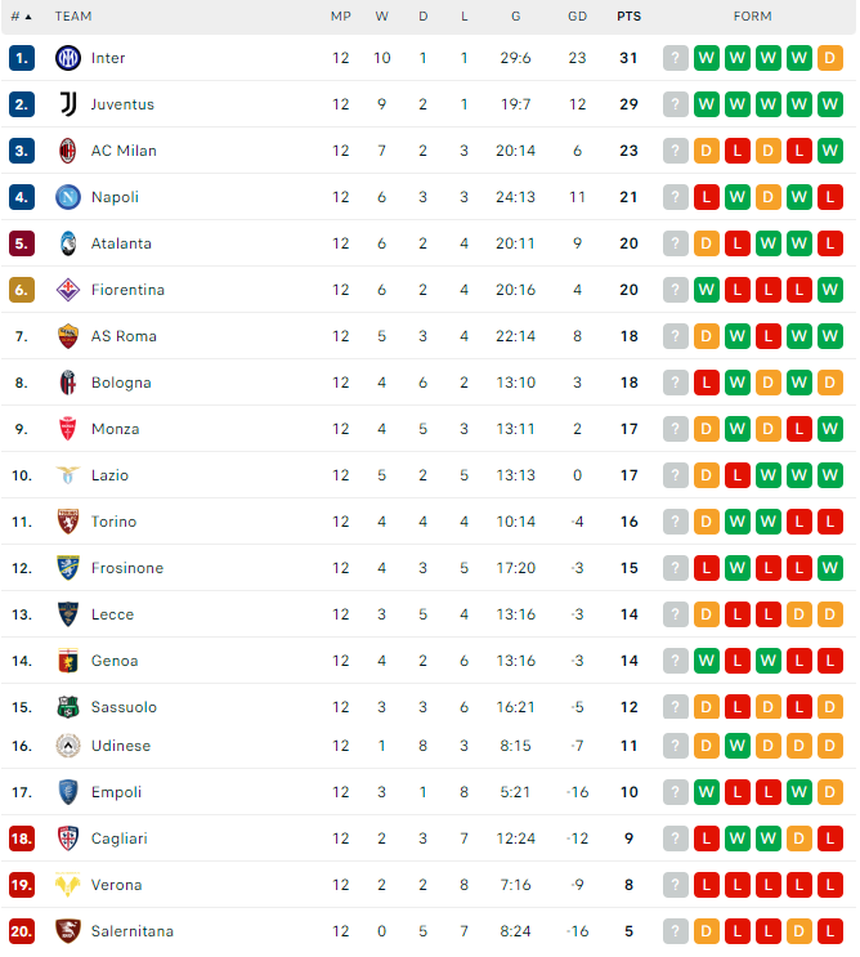Click the FORM column header

tap(752, 16)
